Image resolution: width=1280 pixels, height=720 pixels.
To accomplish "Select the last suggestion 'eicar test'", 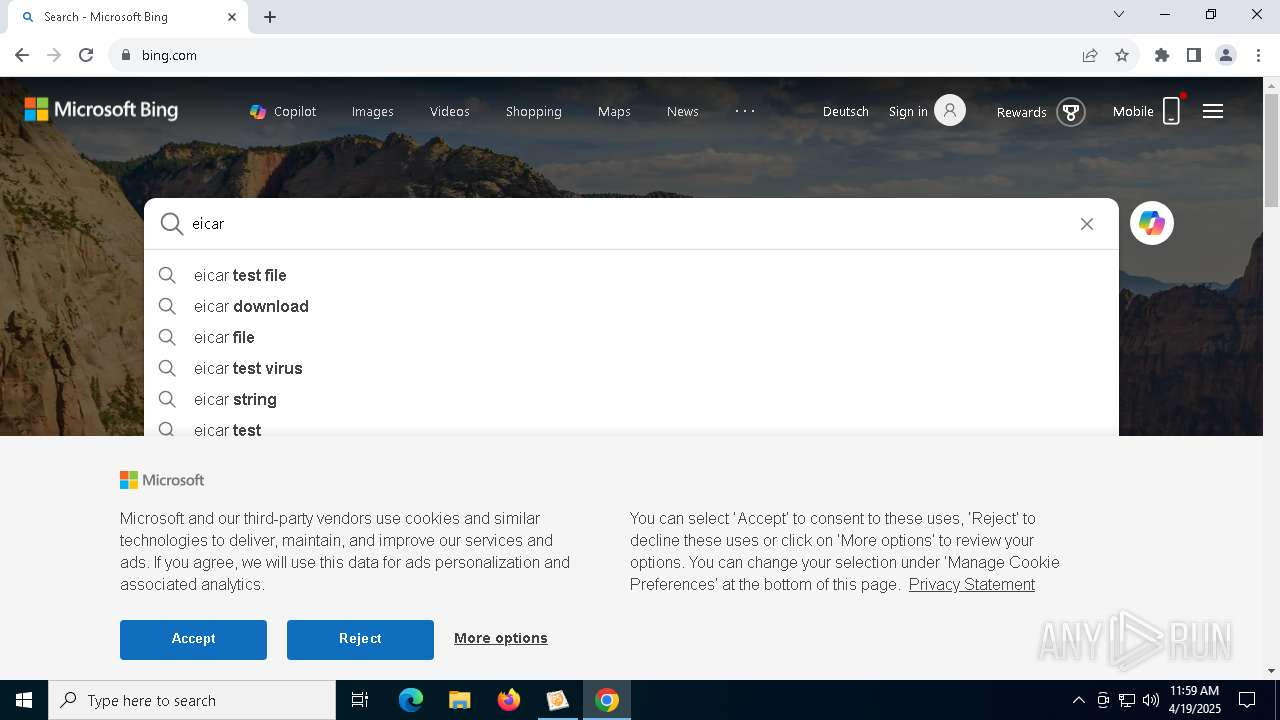I will 631,427.
